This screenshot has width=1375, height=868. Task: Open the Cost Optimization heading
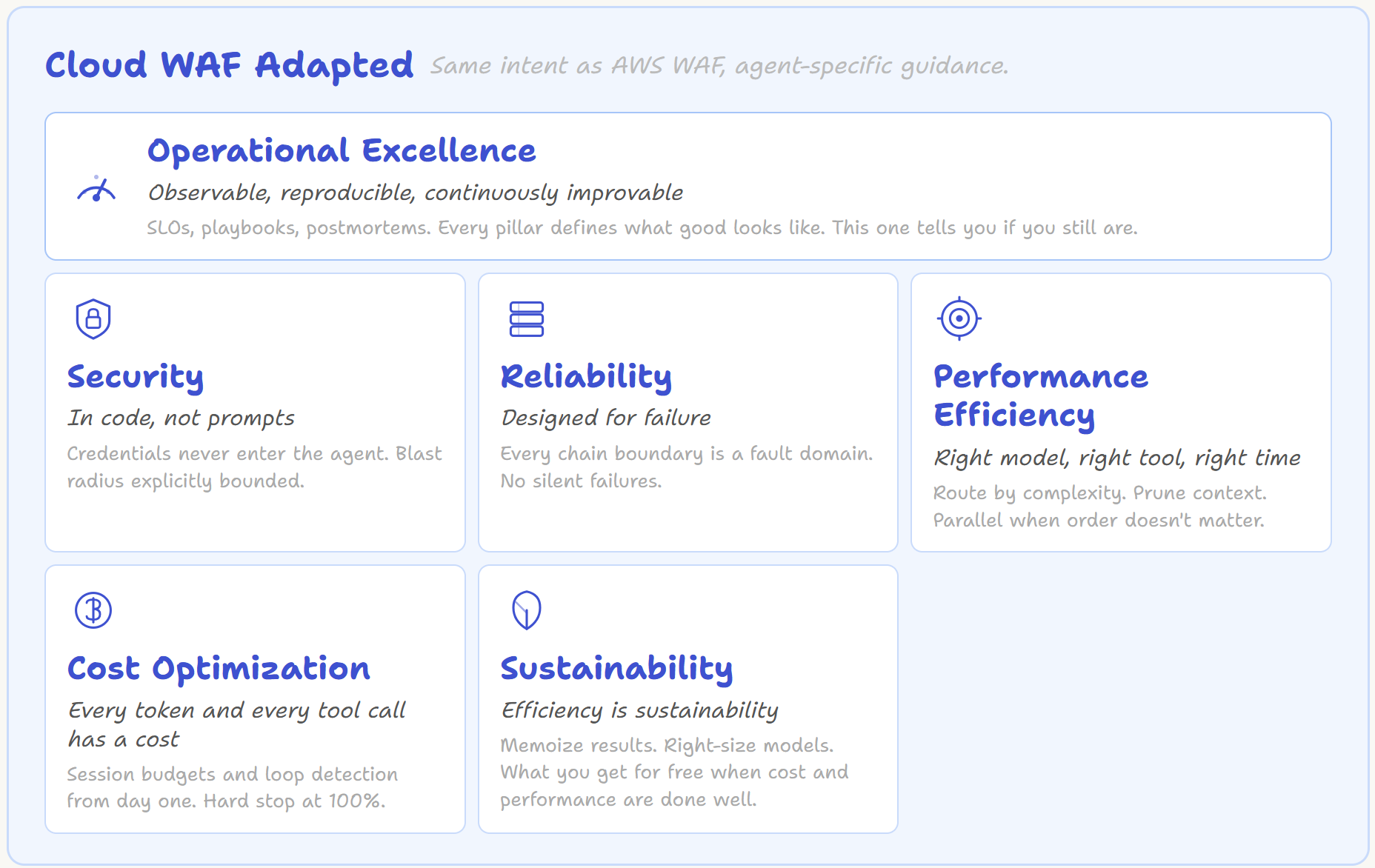coord(219,669)
